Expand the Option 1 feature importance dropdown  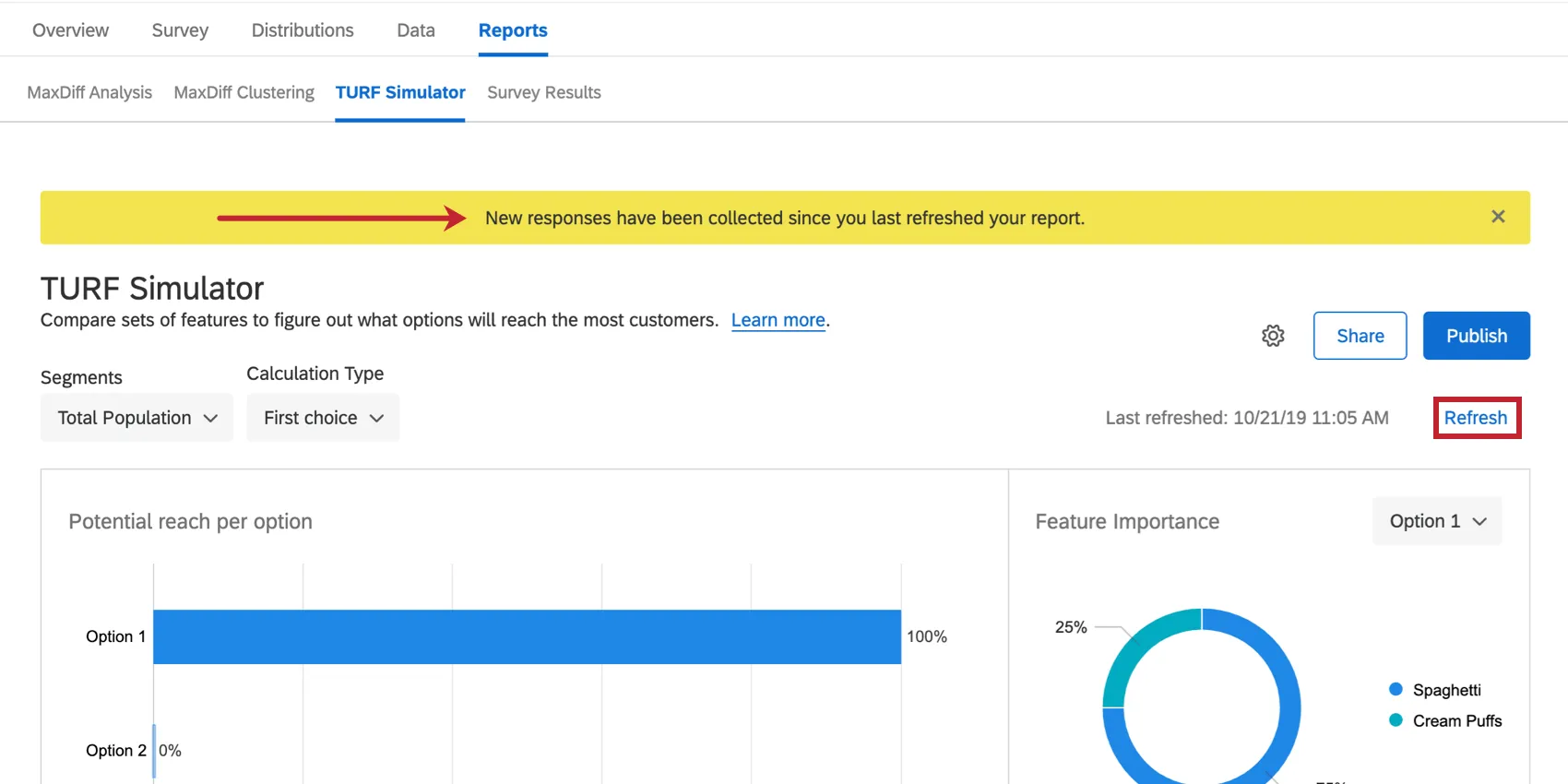1437,521
